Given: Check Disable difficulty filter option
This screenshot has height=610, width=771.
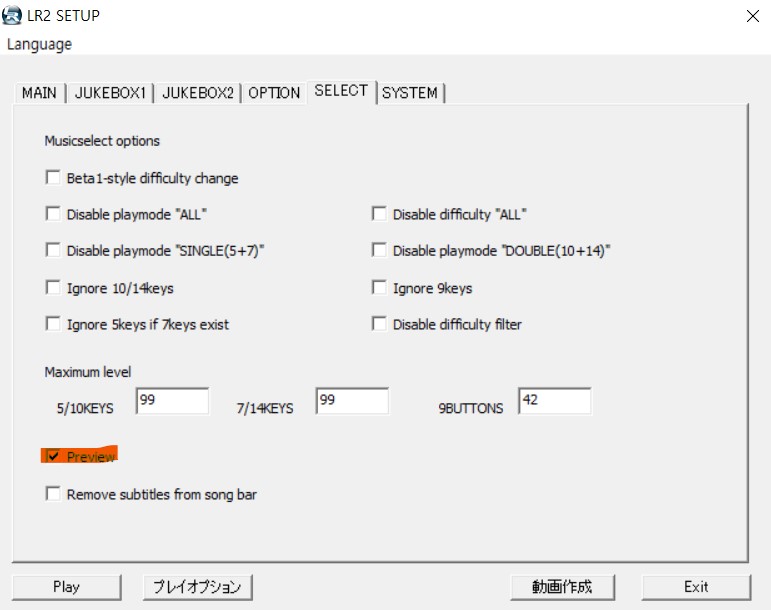Looking at the screenshot, I should pyautogui.click(x=379, y=324).
